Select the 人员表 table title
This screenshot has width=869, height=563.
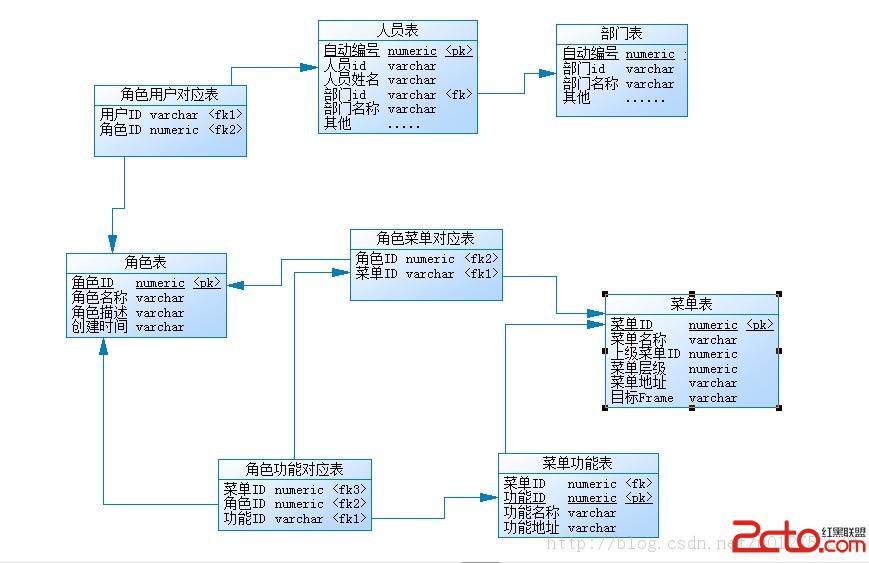tap(397, 30)
